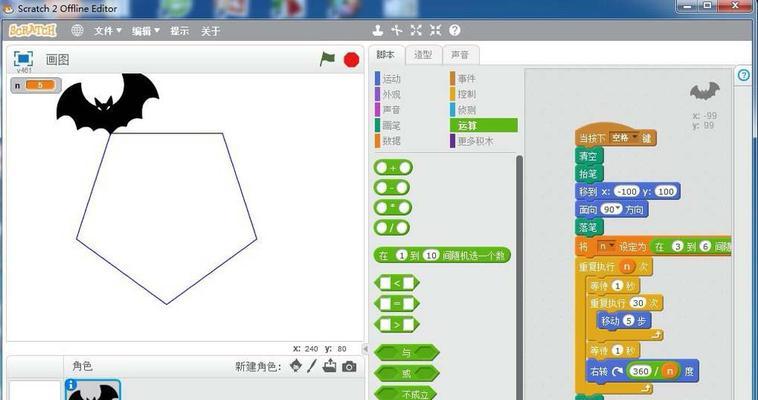This screenshot has height=400, width=758.
Task: Click the 5 steps field in 移动 block
Action: pyautogui.click(x=628, y=321)
